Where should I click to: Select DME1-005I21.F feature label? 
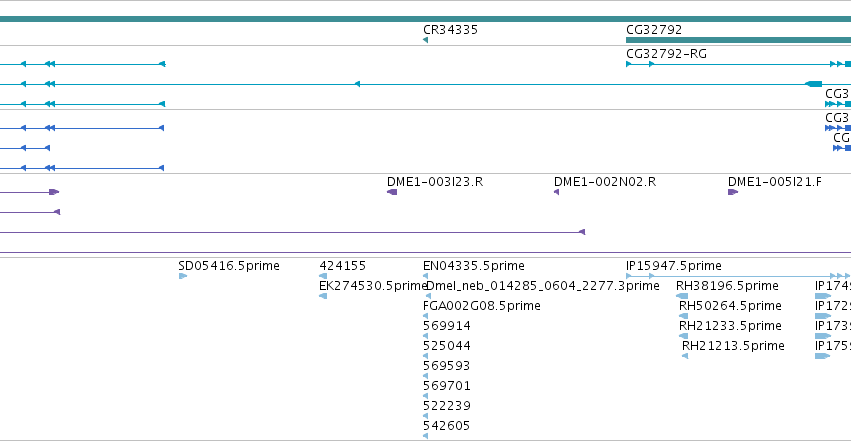[x=774, y=182]
